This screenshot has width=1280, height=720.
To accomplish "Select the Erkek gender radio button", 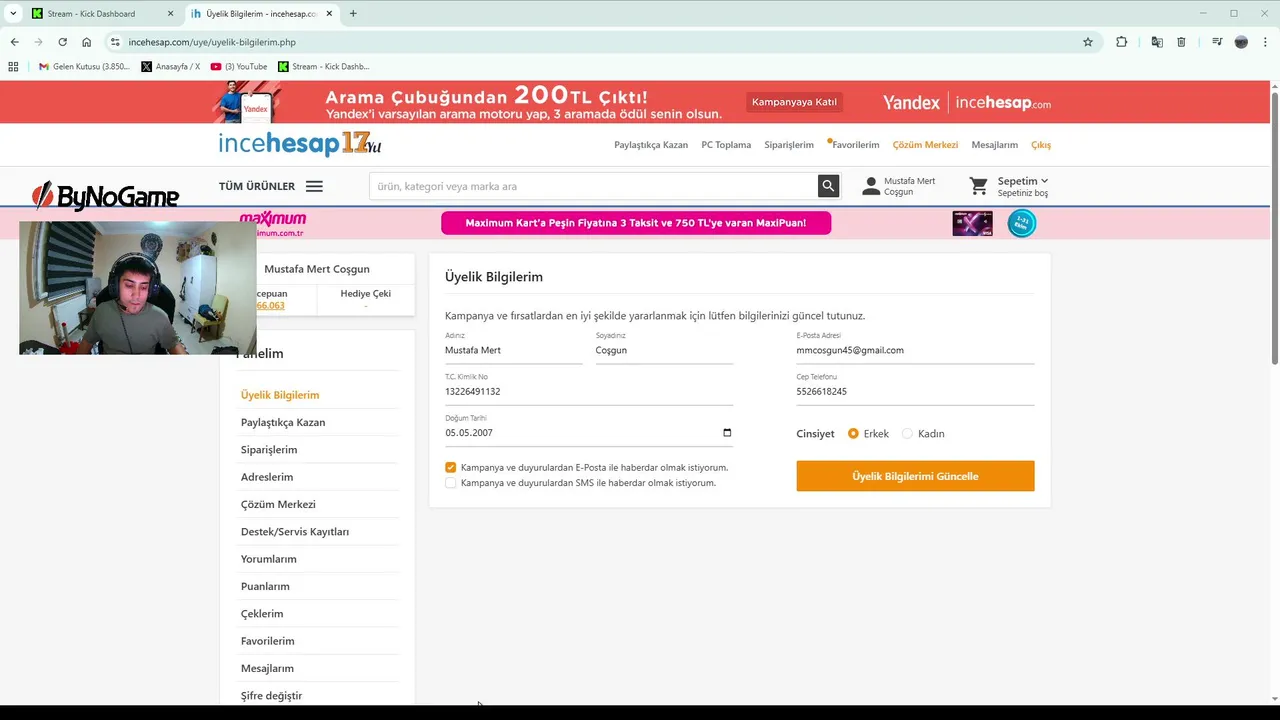I will (x=853, y=434).
